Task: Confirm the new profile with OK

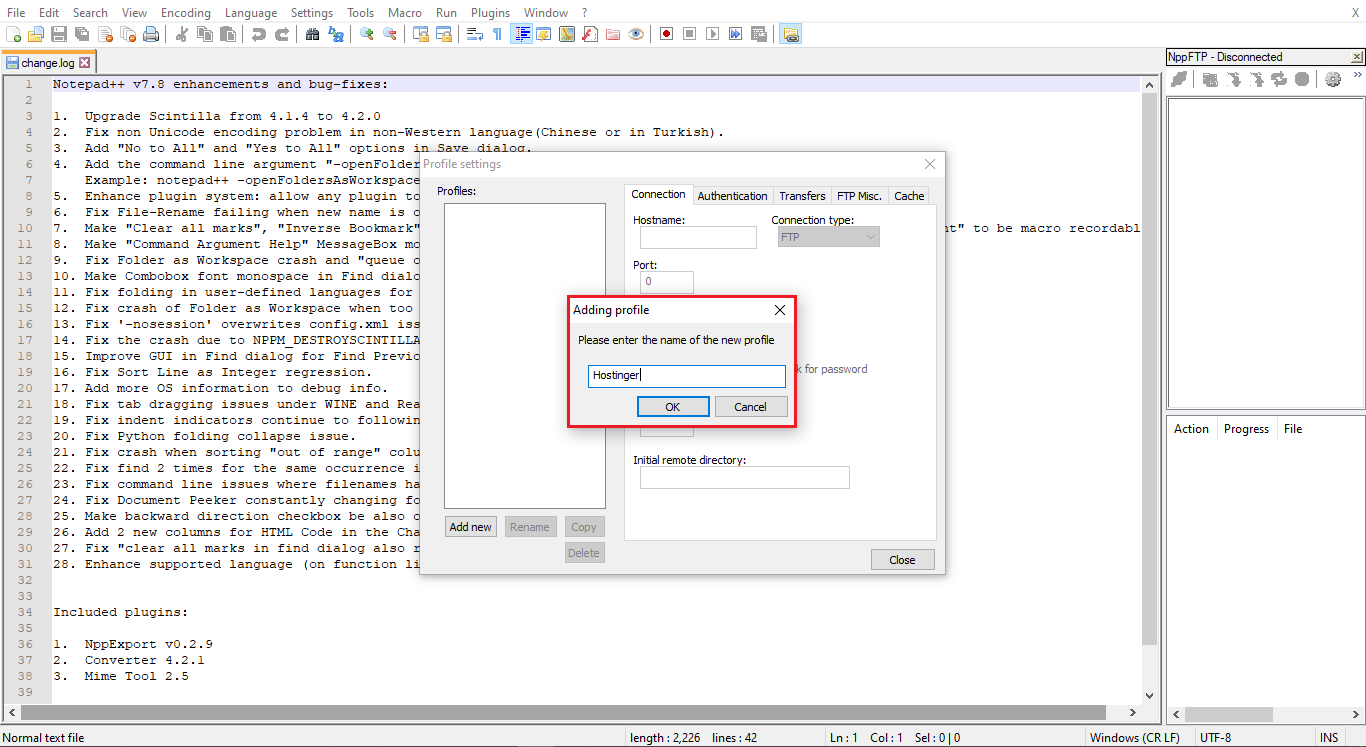Action: tap(672, 406)
